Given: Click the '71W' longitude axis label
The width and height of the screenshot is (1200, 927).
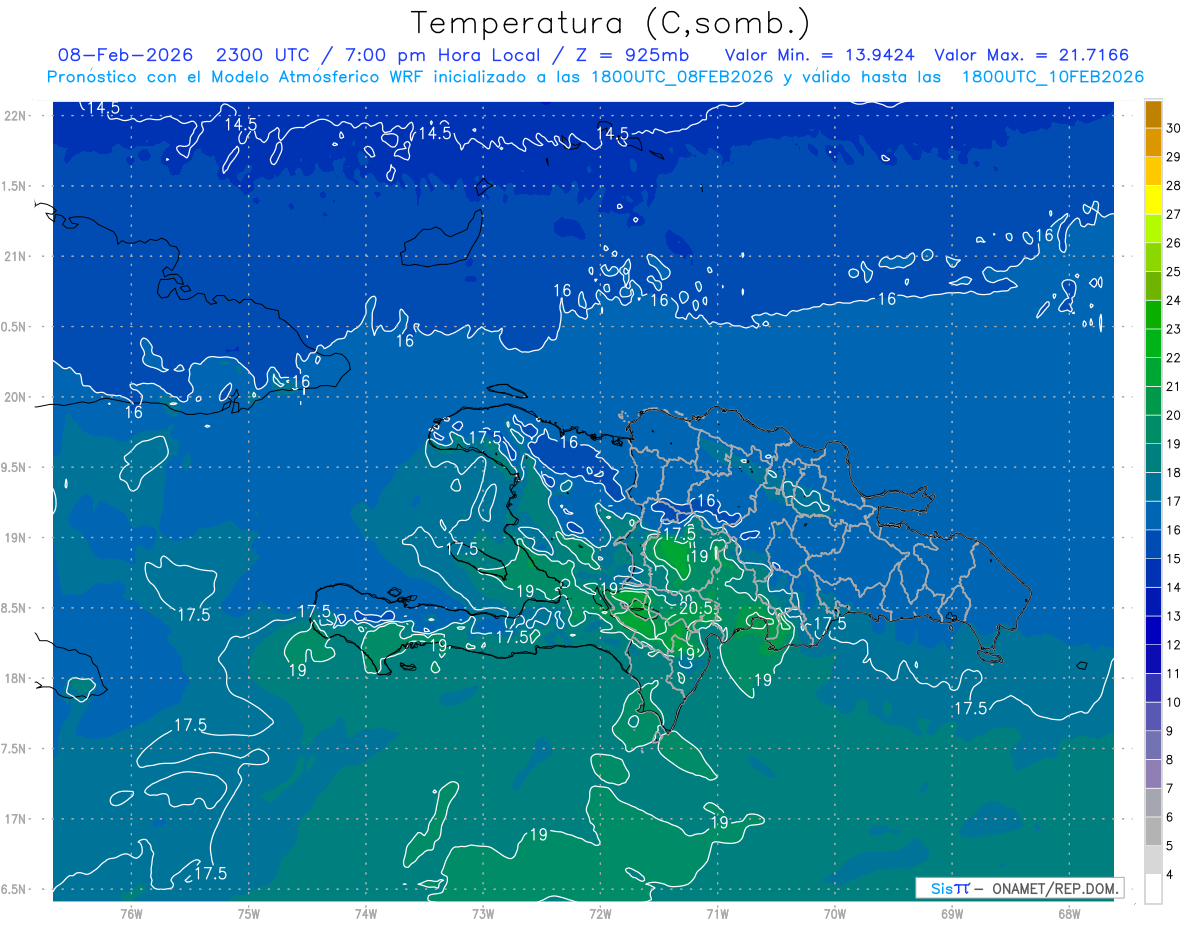Looking at the screenshot, I should [x=717, y=914].
